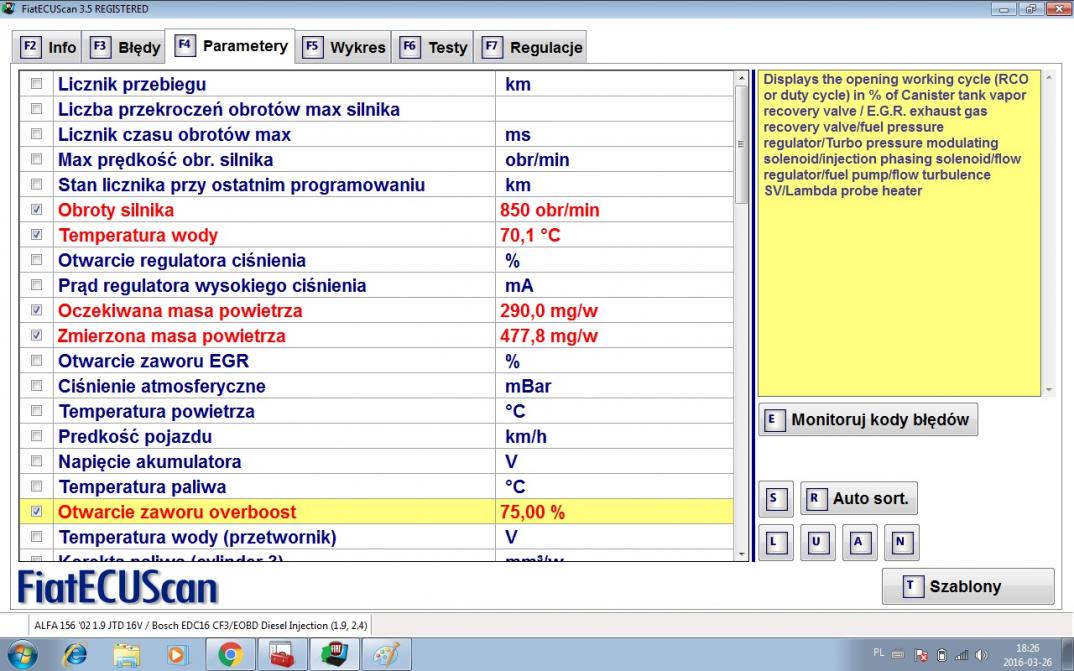The width and height of the screenshot is (1074, 671).
Task: Tick the Licznik czasu obrotów max checkbox
Action: click(x=36, y=134)
